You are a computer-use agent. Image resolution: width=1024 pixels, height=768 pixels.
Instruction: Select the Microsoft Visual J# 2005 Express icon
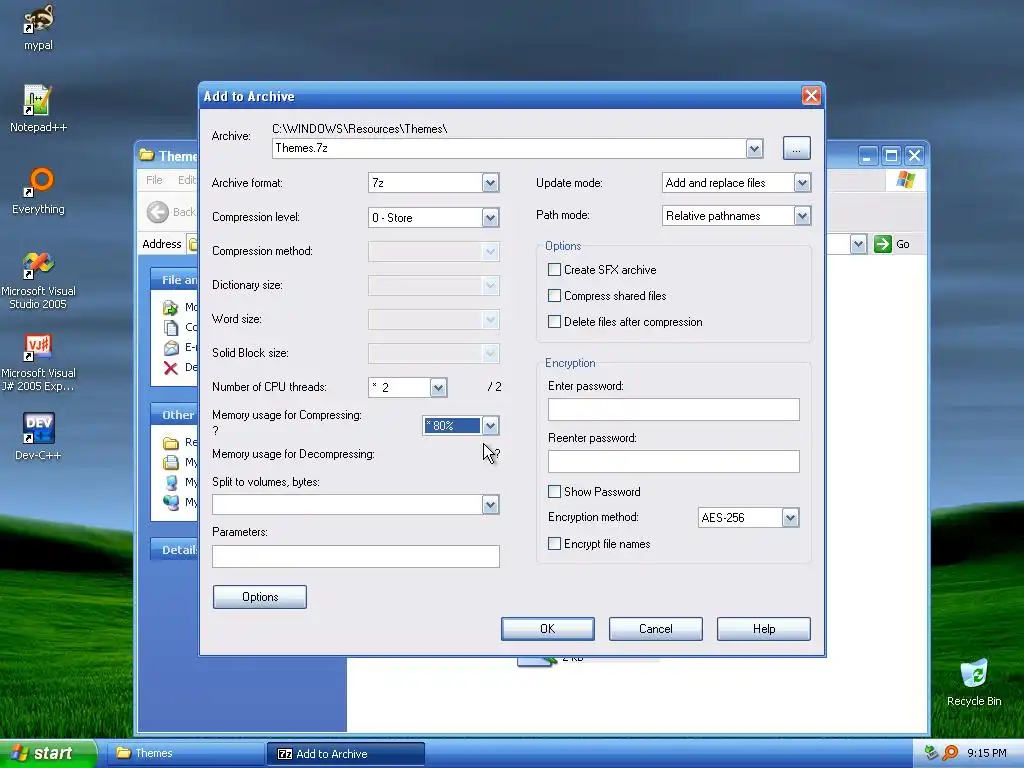pos(38,347)
